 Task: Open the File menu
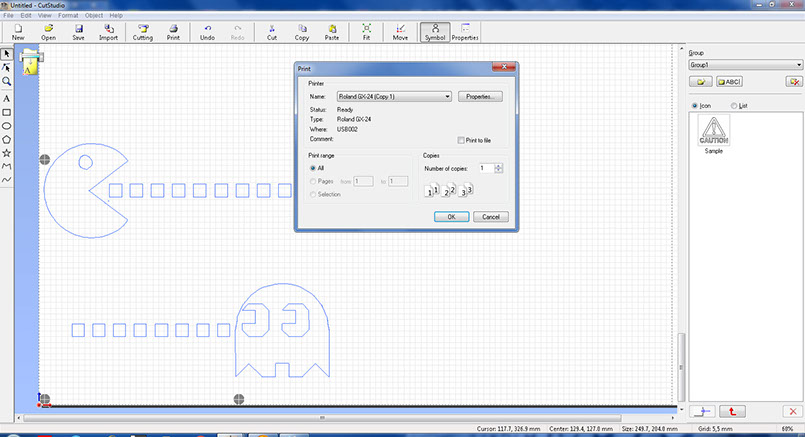(x=8, y=15)
